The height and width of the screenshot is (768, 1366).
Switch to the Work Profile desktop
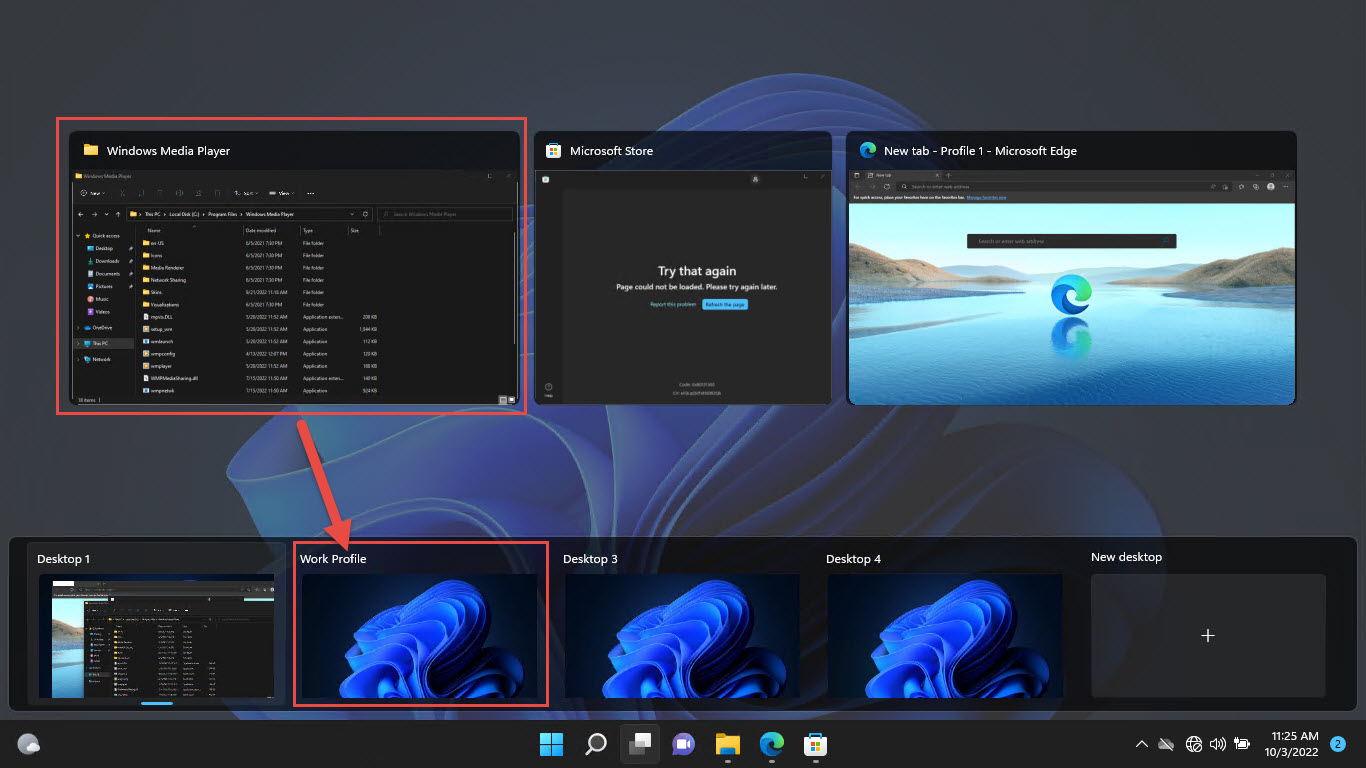coord(420,635)
